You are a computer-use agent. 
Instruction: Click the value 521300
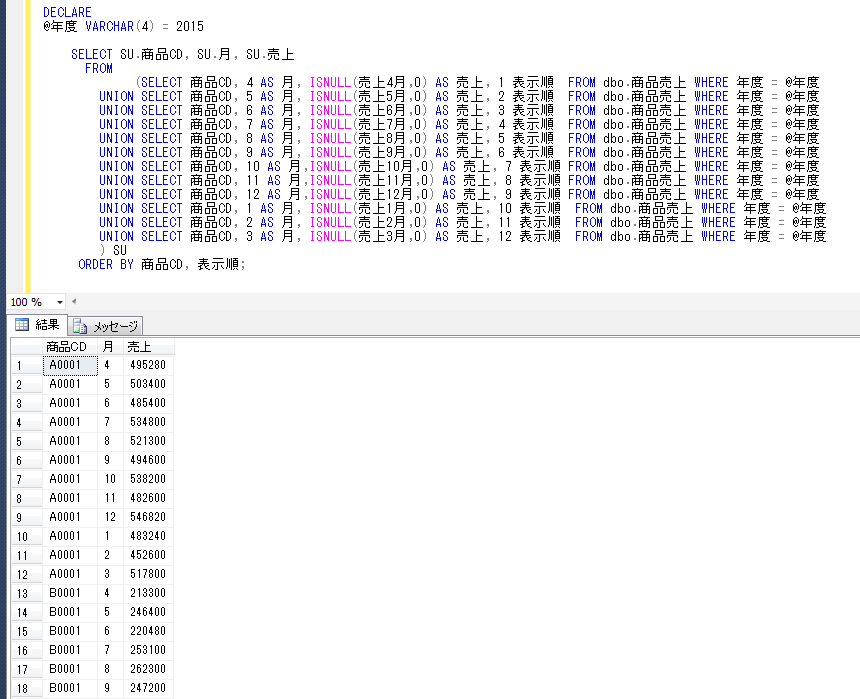point(148,441)
